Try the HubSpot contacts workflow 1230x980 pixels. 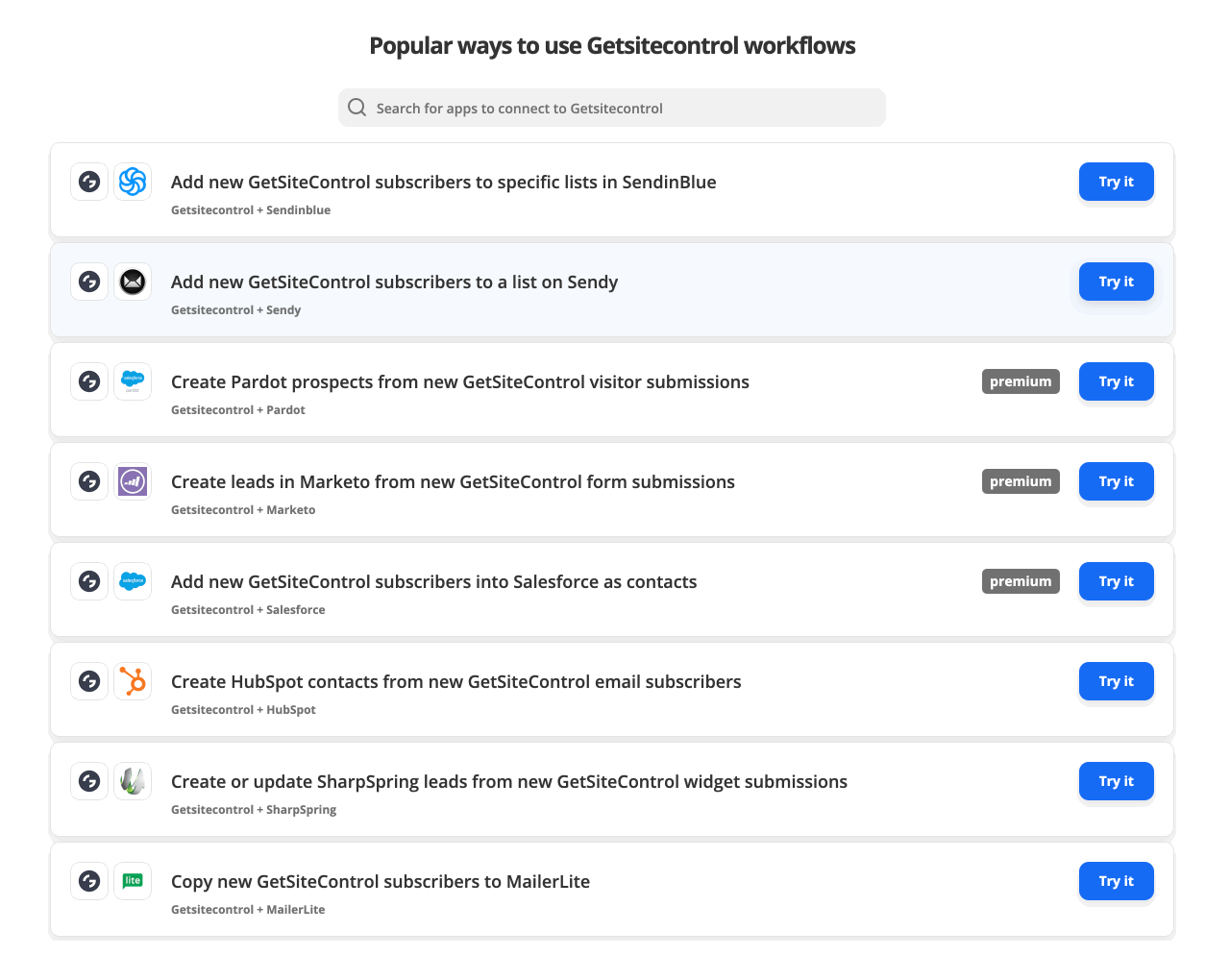(x=1116, y=681)
